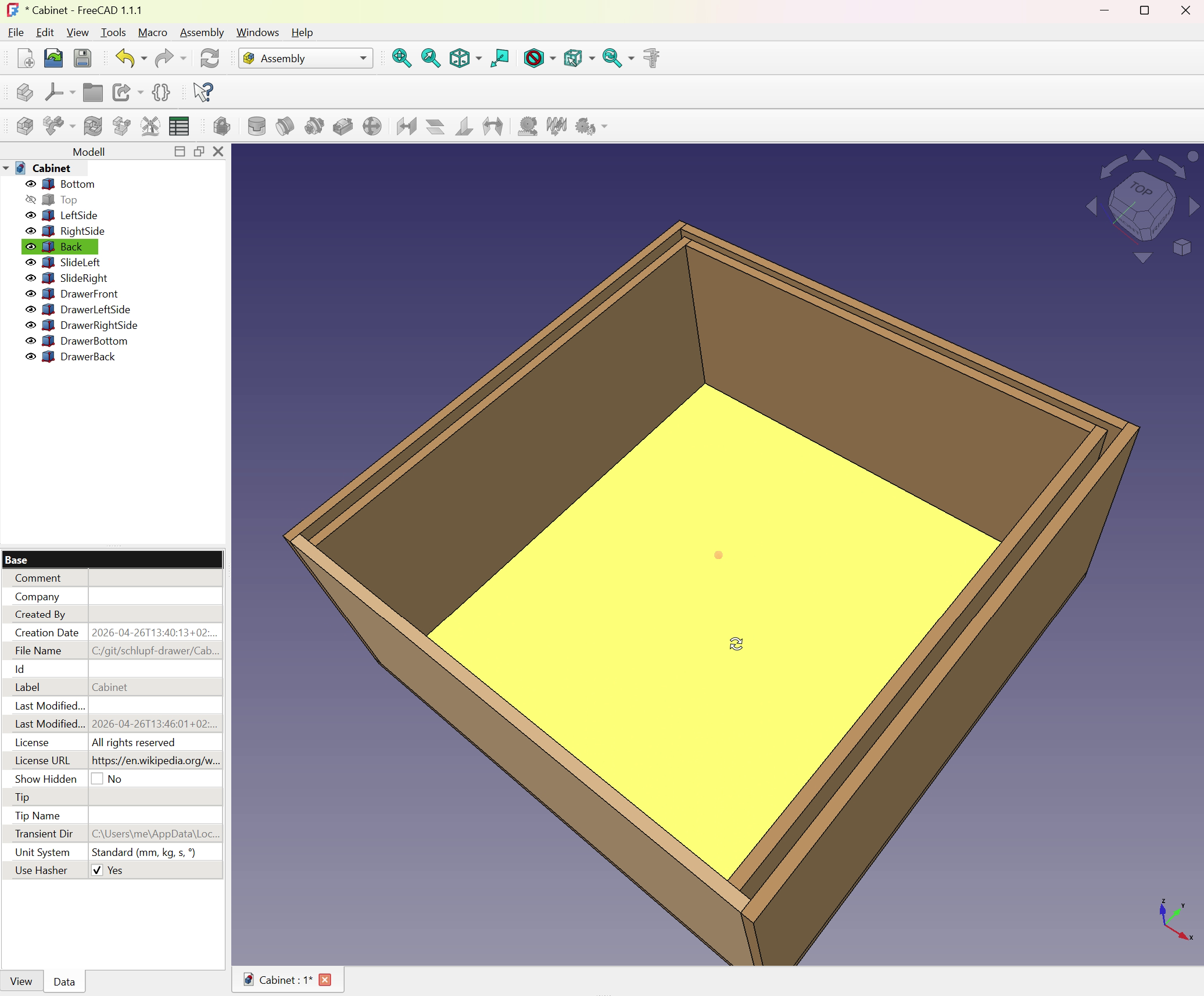The image size is (1204, 996).
Task: Open the Insert Component dropdown arrow
Action: coord(72,126)
